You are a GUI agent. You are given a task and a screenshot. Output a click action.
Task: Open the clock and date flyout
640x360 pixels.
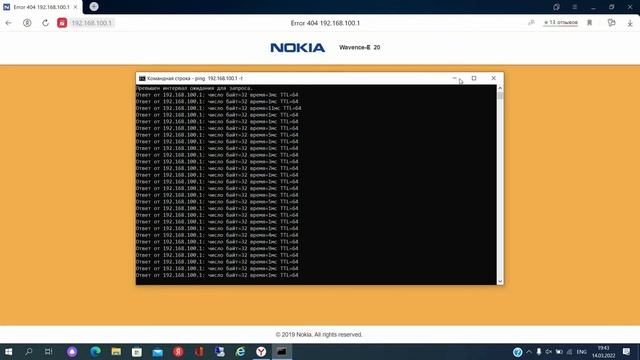pos(603,352)
